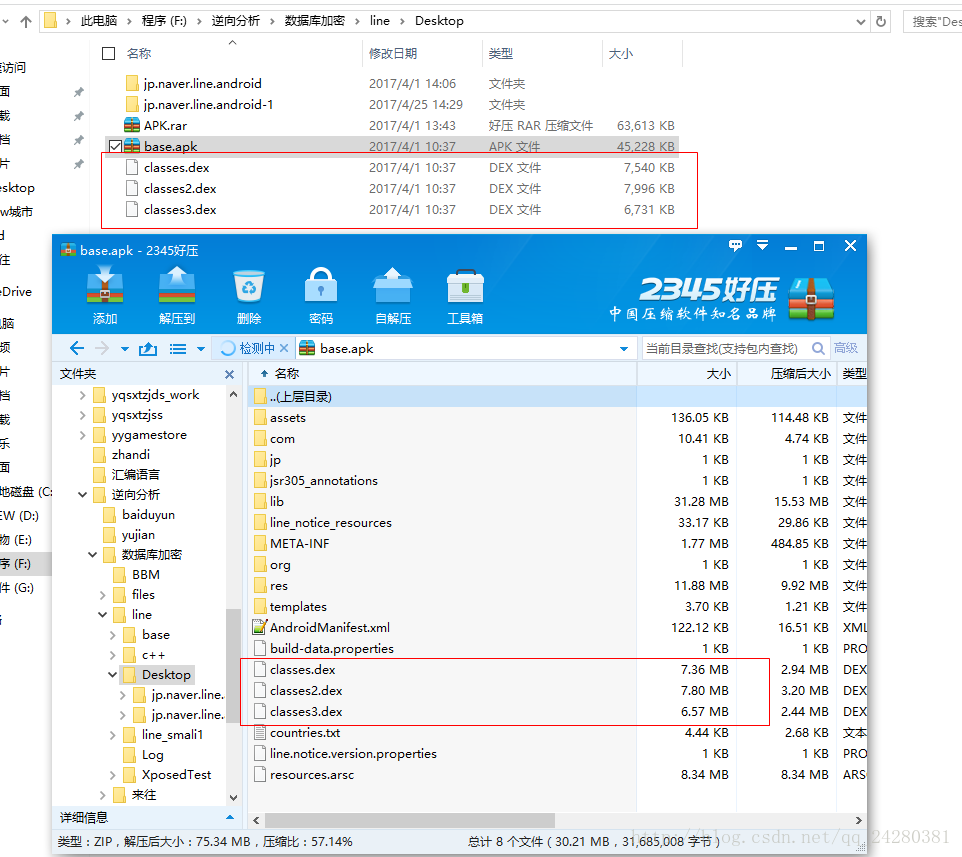Collapse the line tree node

[102, 615]
